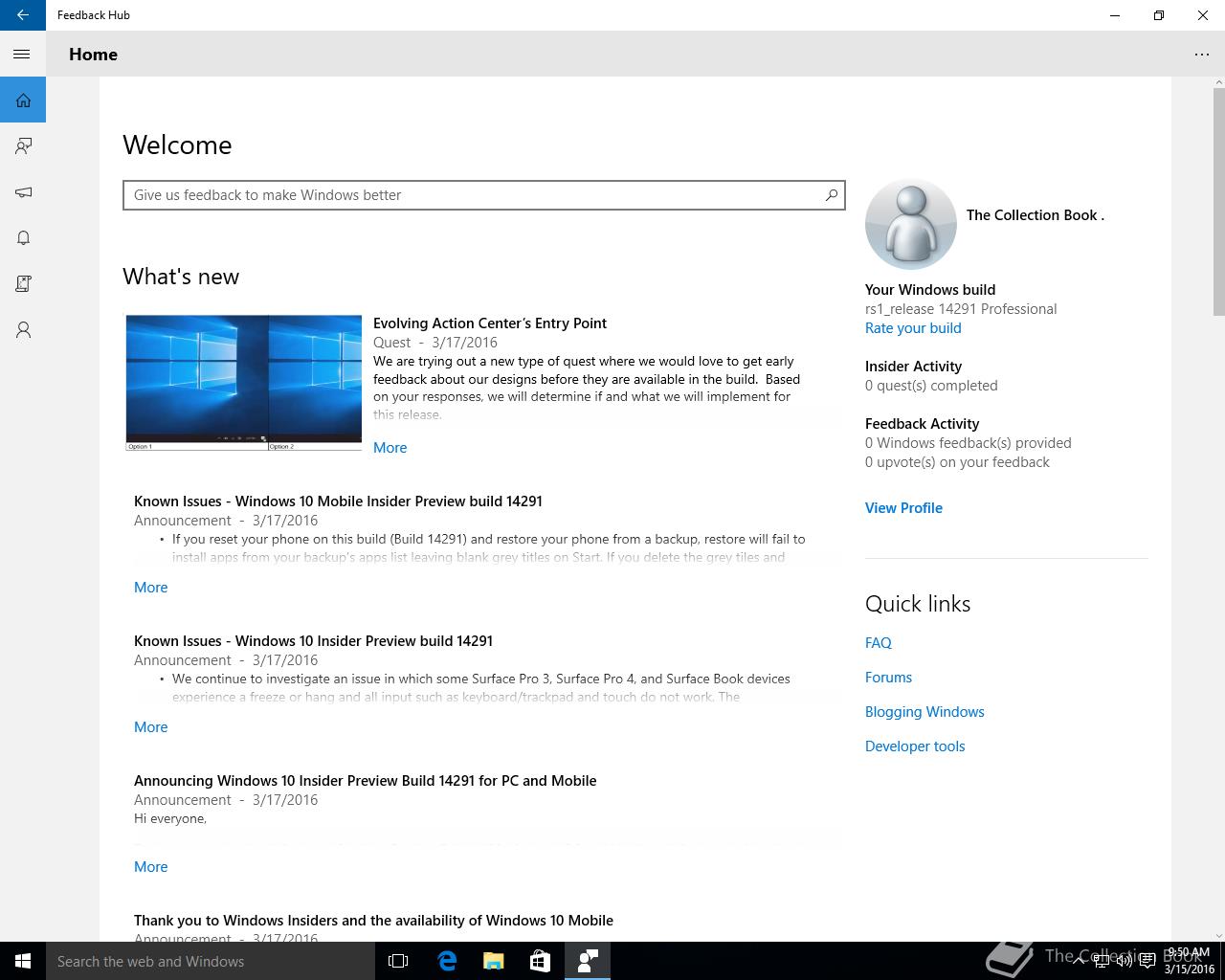Open Thank you to Windows Insiders announcement

373,921
